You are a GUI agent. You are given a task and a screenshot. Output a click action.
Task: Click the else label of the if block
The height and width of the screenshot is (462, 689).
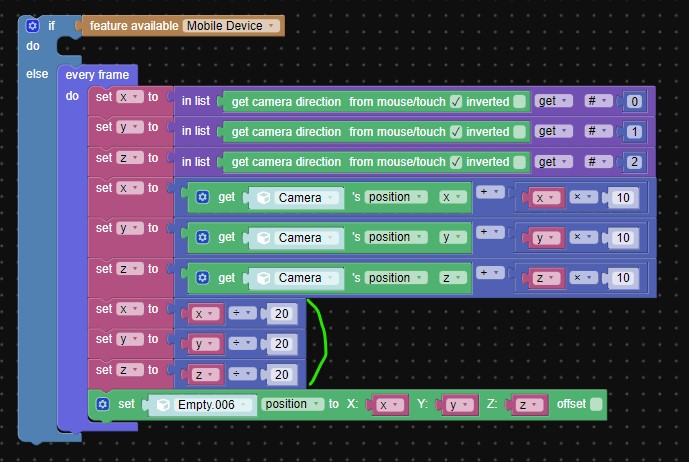point(37,74)
